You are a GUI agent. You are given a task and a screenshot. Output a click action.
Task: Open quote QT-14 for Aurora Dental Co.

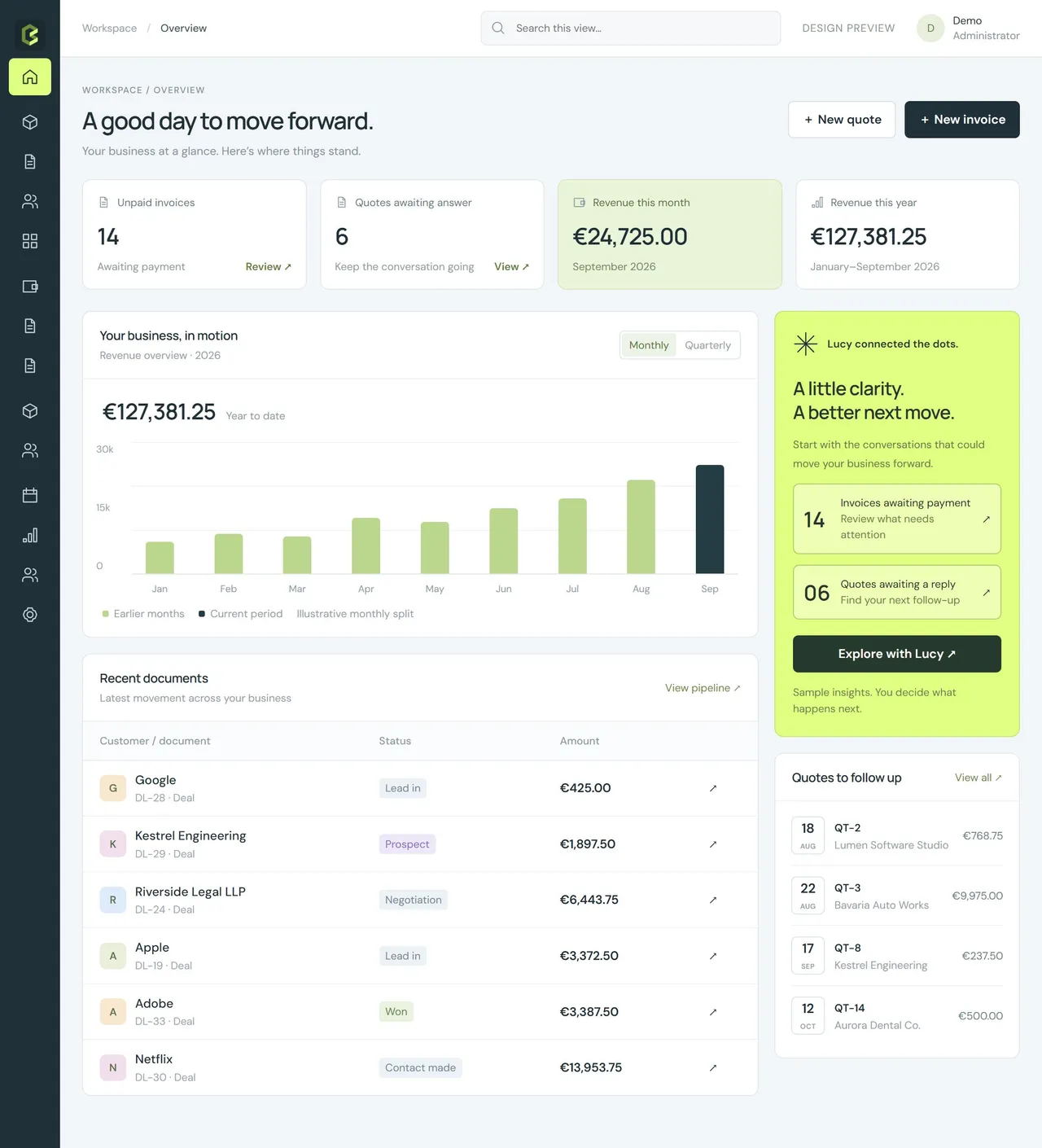pos(897,1016)
